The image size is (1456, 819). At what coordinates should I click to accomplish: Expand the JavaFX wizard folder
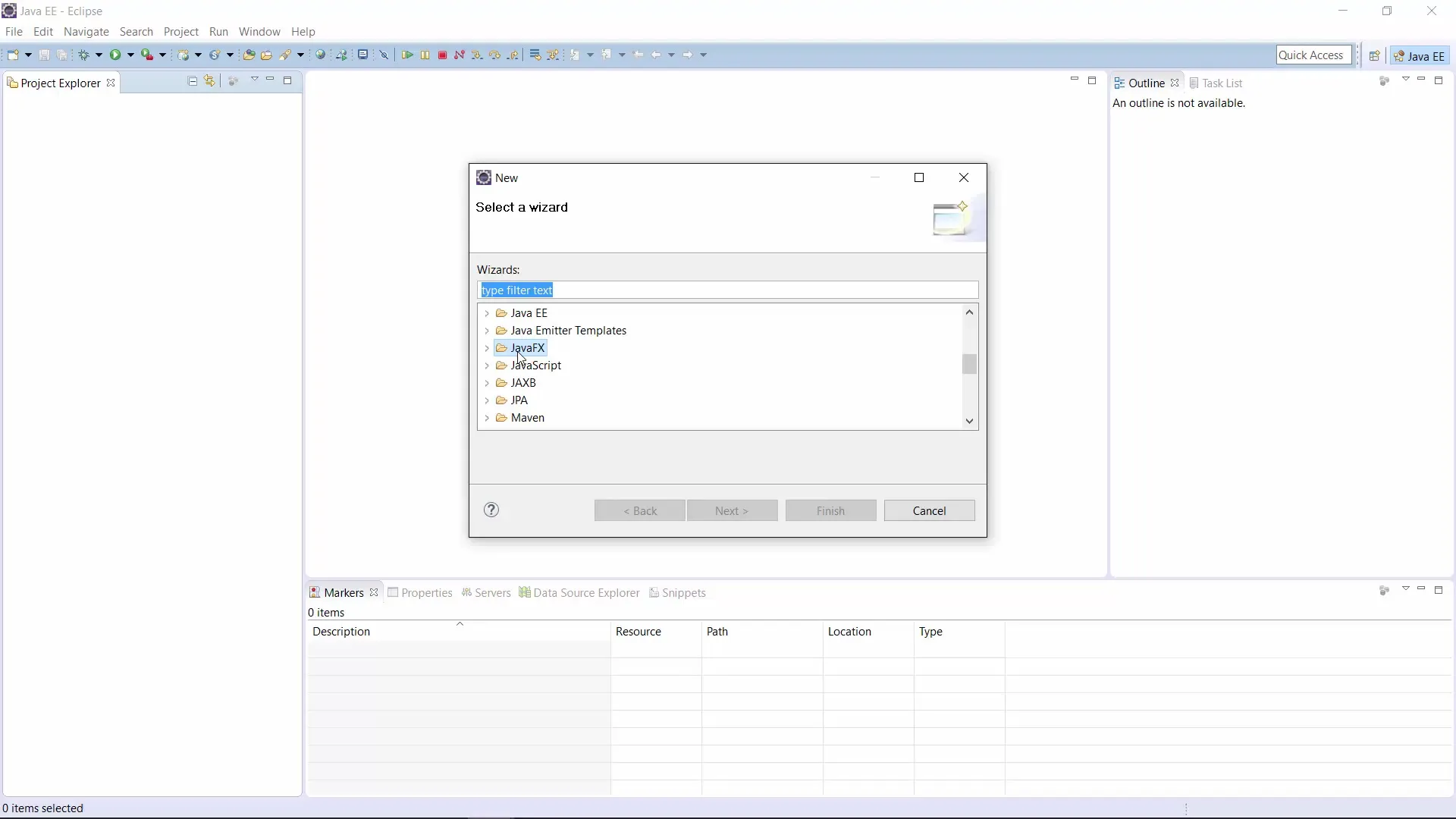(487, 348)
